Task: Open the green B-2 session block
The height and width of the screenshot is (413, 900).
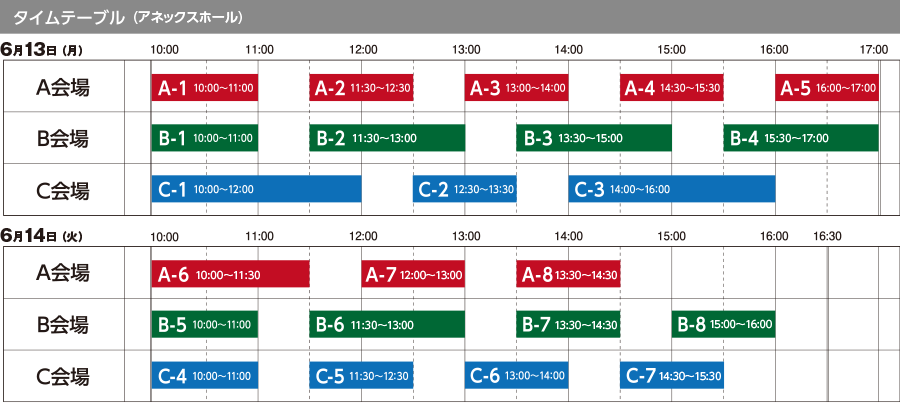Action: (387, 138)
